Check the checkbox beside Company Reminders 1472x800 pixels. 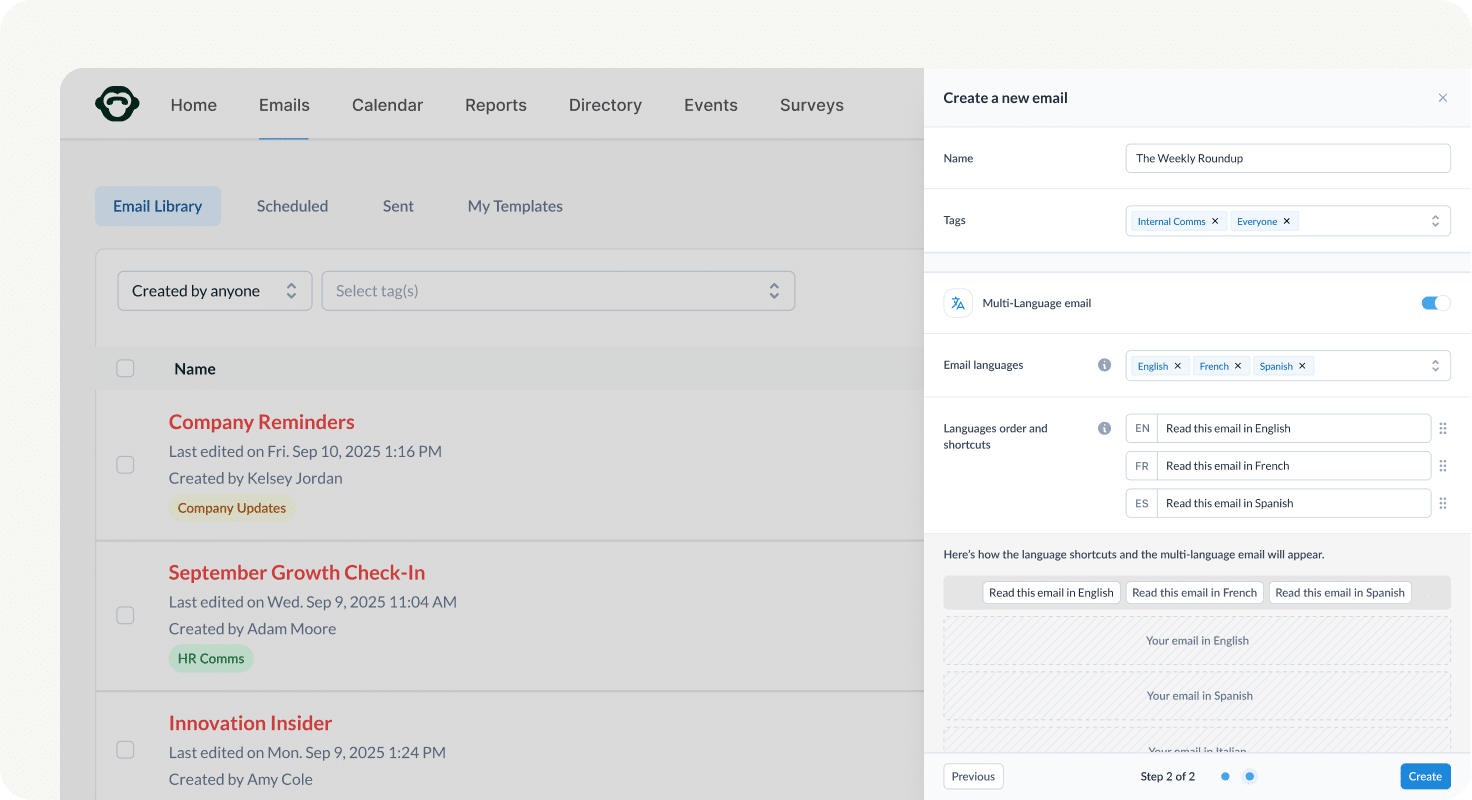coord(125,464)
